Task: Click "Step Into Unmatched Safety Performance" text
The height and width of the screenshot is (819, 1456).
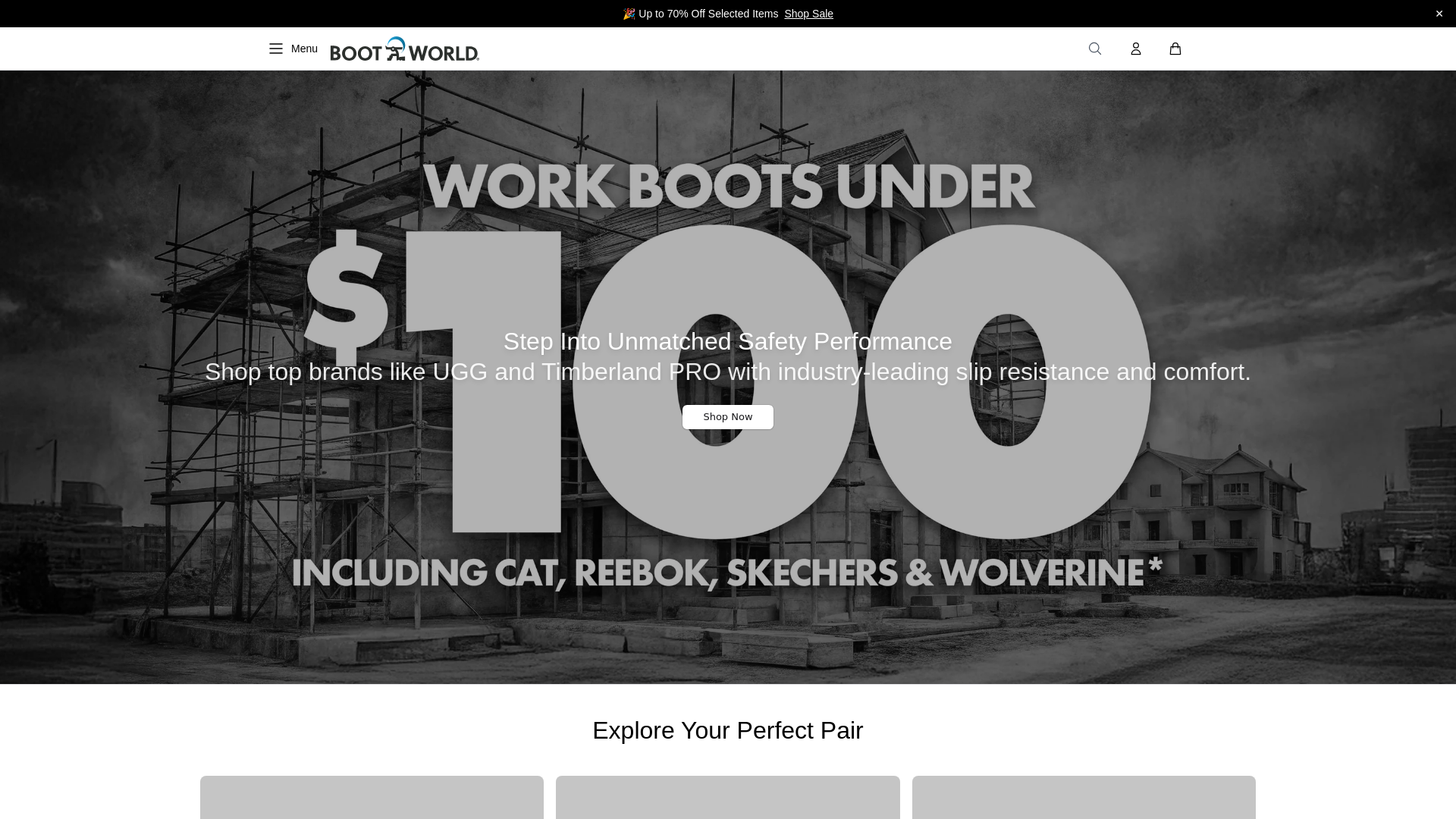Action: 728,341
